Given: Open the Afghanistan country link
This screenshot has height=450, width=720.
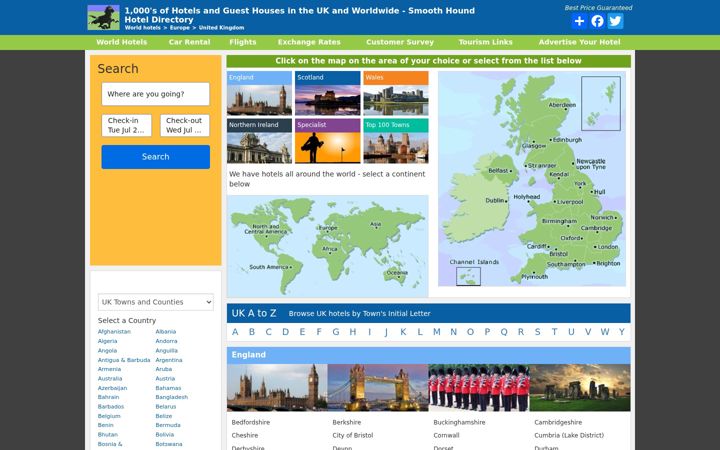Looking at the screenshot, I should tap(114, 332).
